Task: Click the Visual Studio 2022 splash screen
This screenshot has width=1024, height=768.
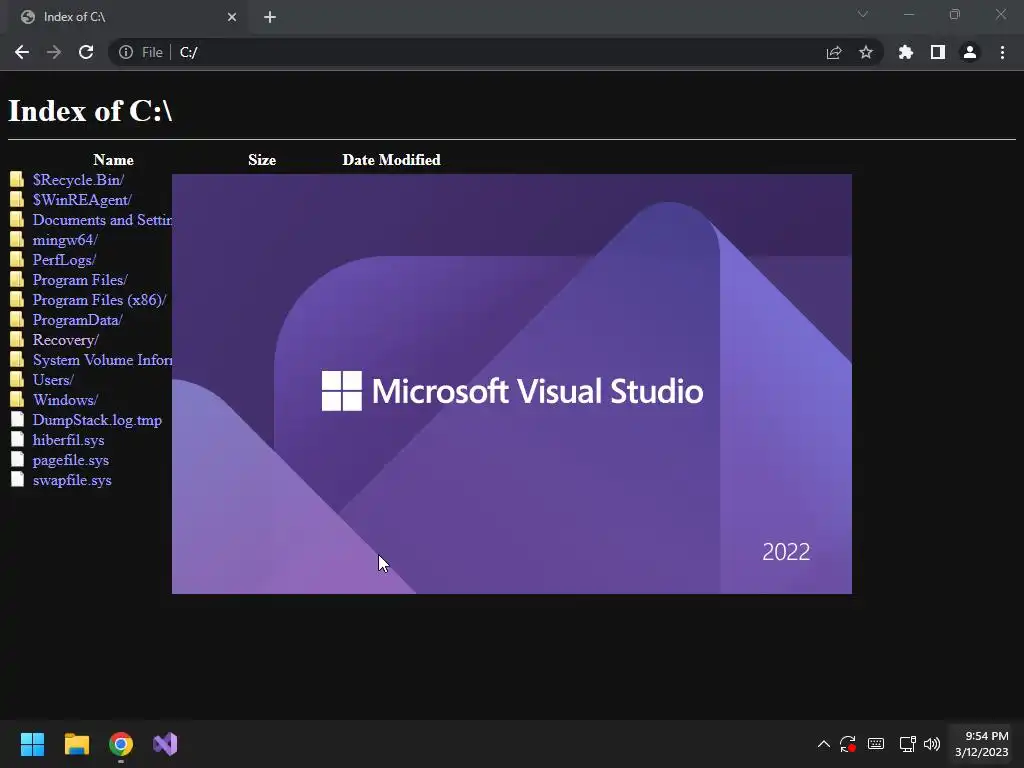Action: tap(511, 384)
